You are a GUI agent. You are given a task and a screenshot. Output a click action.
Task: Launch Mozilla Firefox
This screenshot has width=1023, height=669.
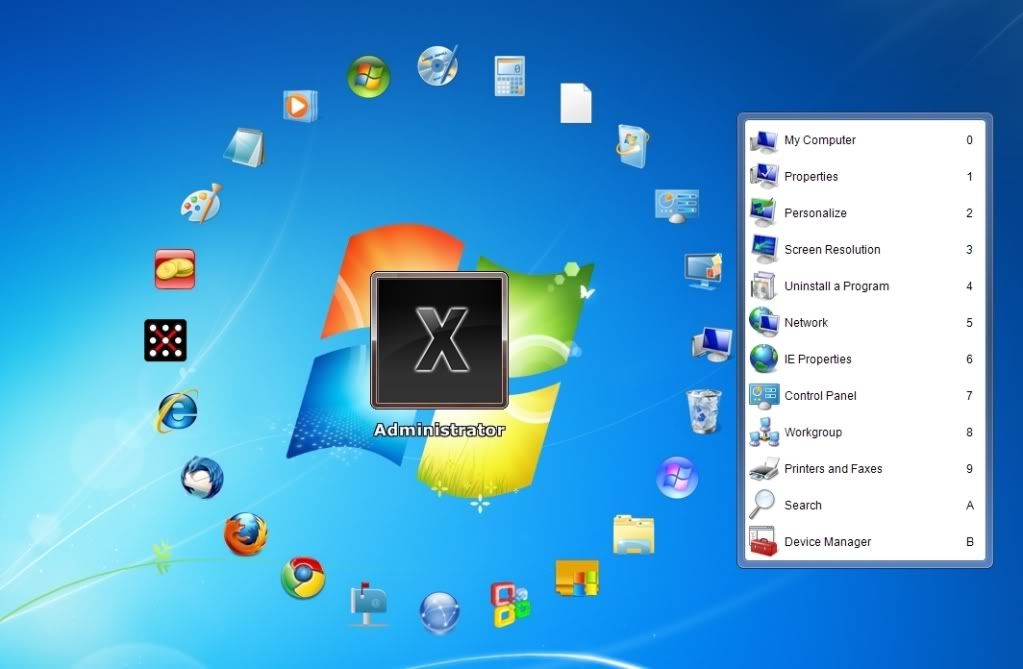point(246,535)
